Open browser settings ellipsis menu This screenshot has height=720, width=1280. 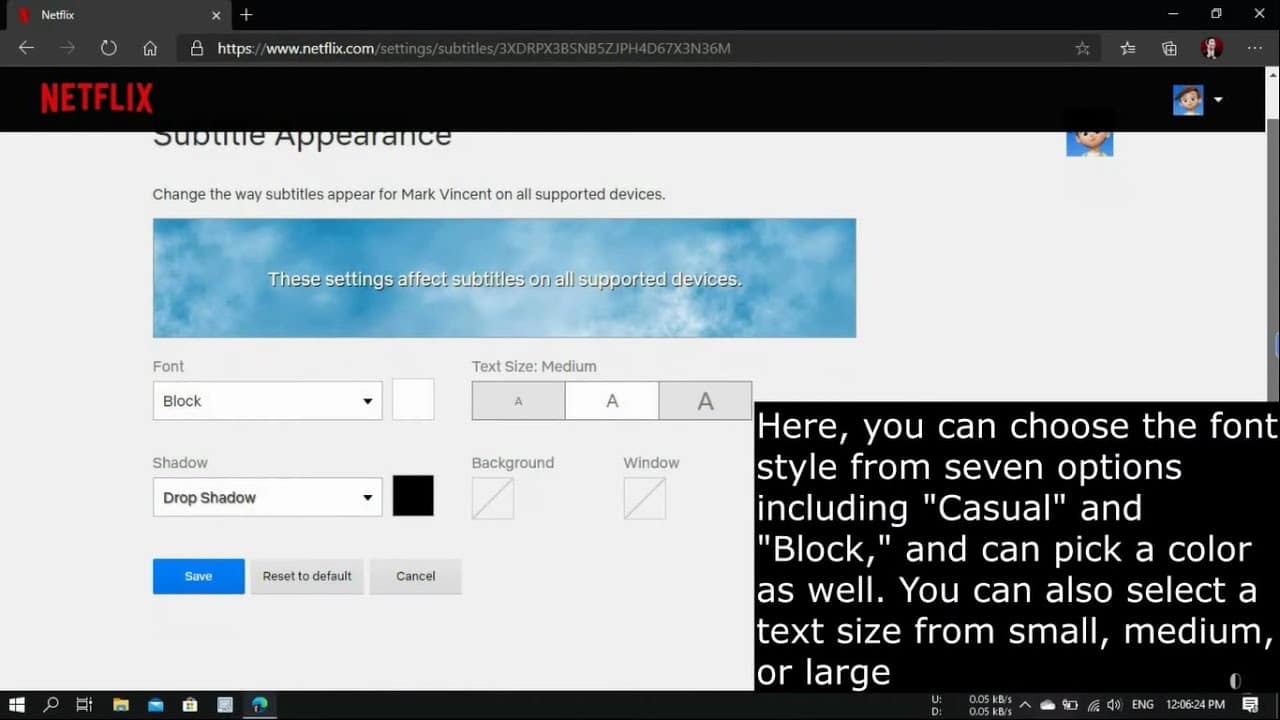1255,48
